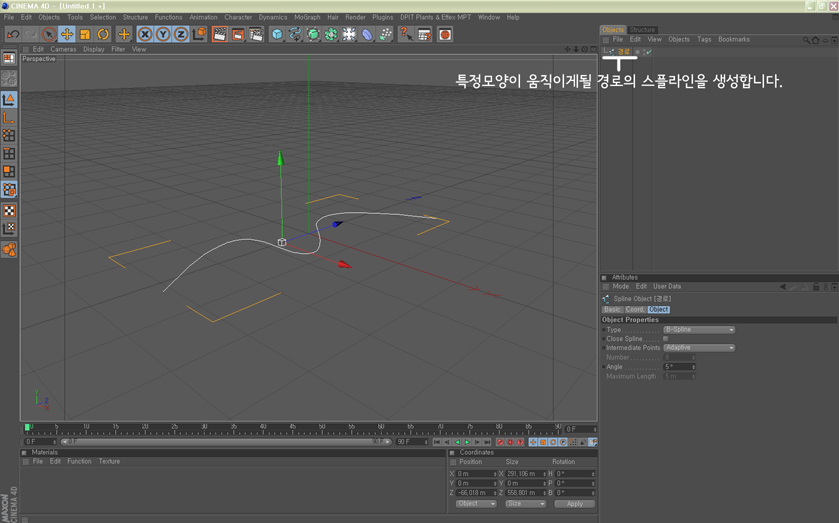The height and width of the screenshot is (523, 839).
Task: Add a particle Emitter object
Action: point(386,34)
